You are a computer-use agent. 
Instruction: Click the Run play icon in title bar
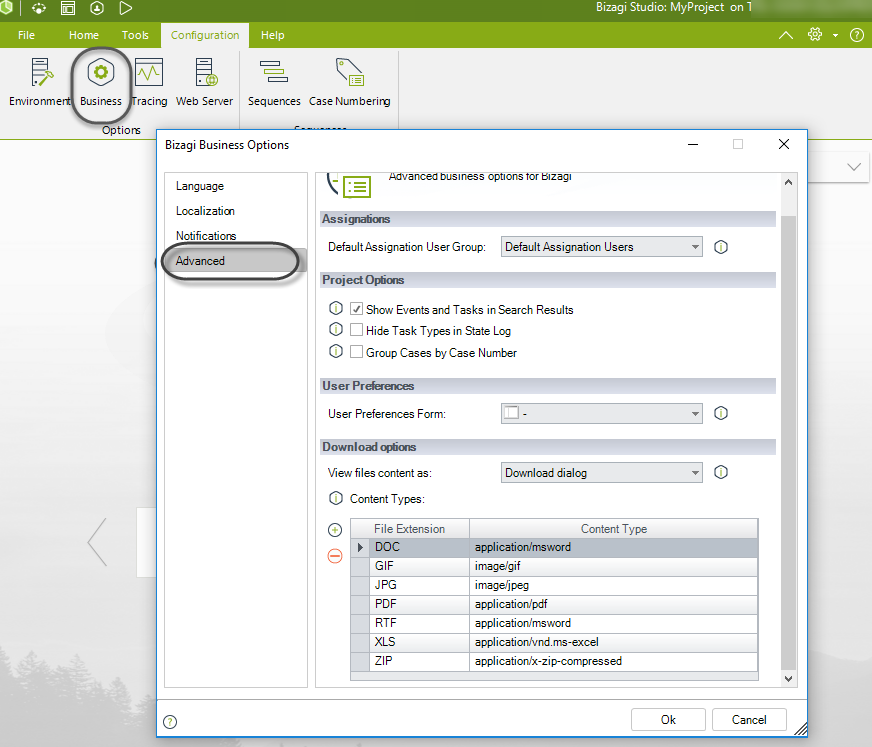[x=126, y=8]
